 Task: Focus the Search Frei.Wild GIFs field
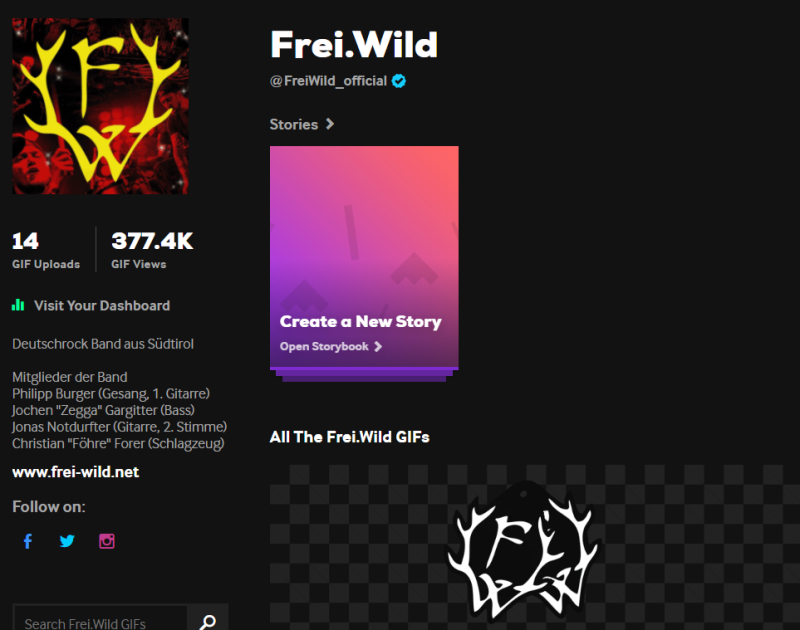pyautogui.click(x=100, y=622)
